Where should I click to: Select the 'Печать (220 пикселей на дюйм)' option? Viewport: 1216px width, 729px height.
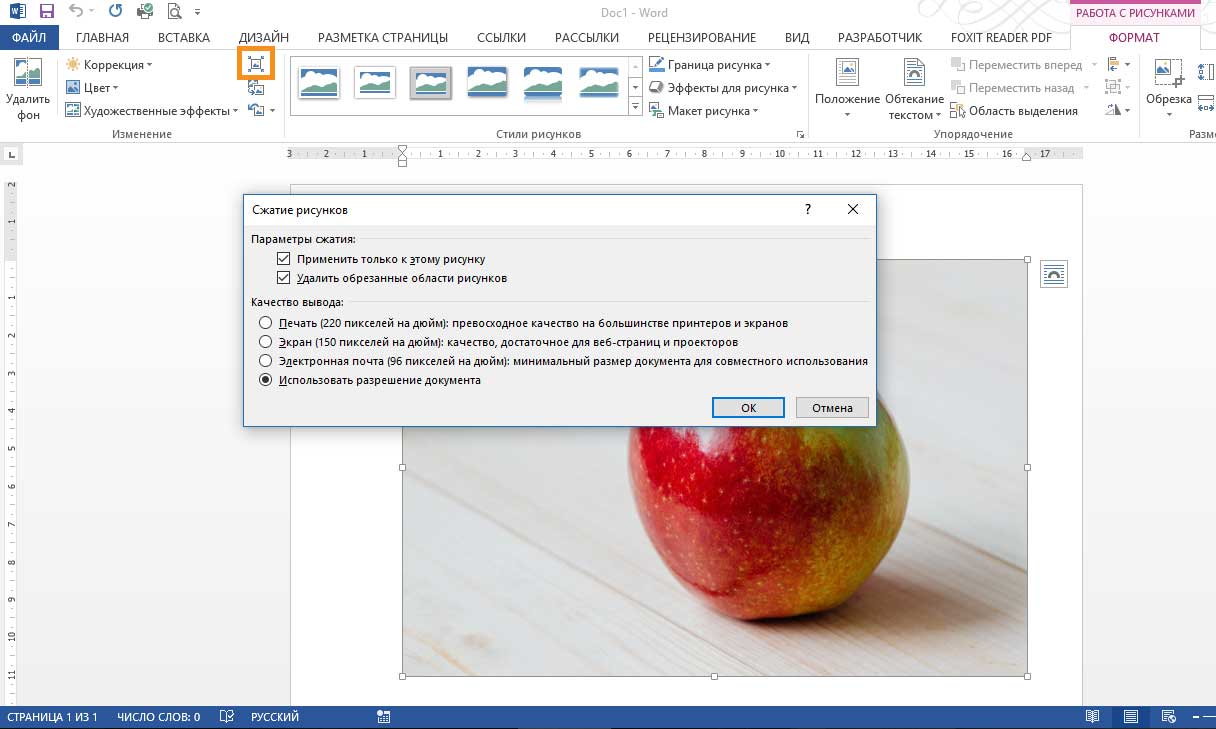[x=265, y=323]
